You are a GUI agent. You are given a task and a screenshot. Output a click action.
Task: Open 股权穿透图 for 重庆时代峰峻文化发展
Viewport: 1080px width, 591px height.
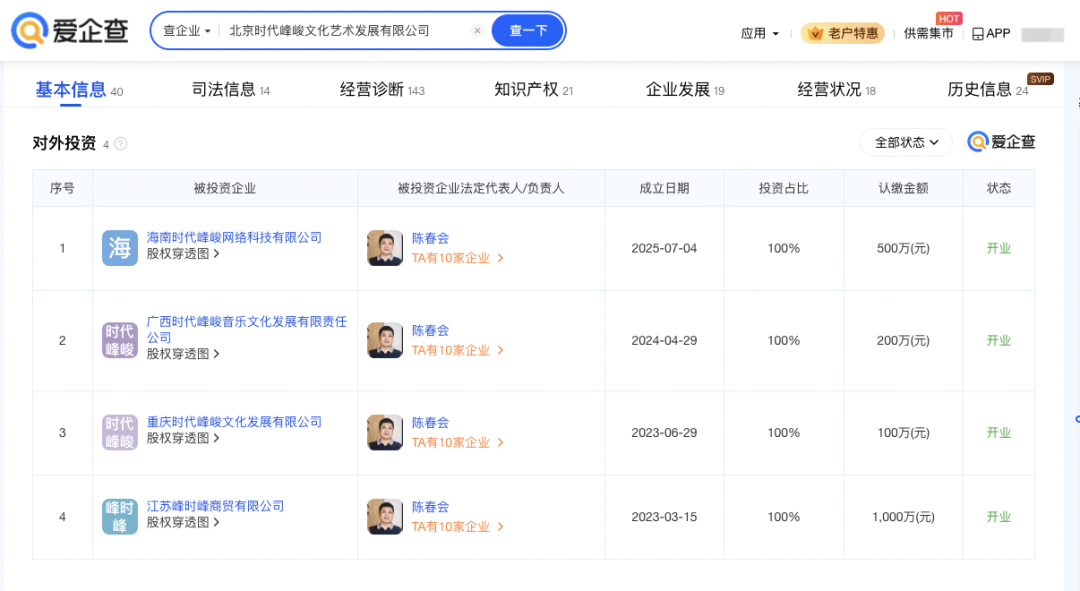click(183, 438)
